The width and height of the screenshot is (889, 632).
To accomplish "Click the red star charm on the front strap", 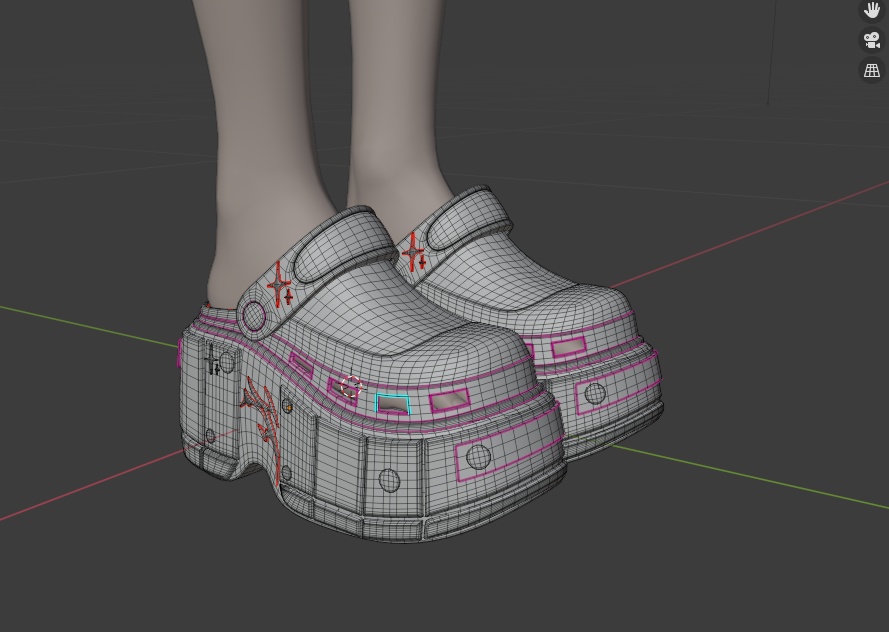I will (x=281, y=285).
